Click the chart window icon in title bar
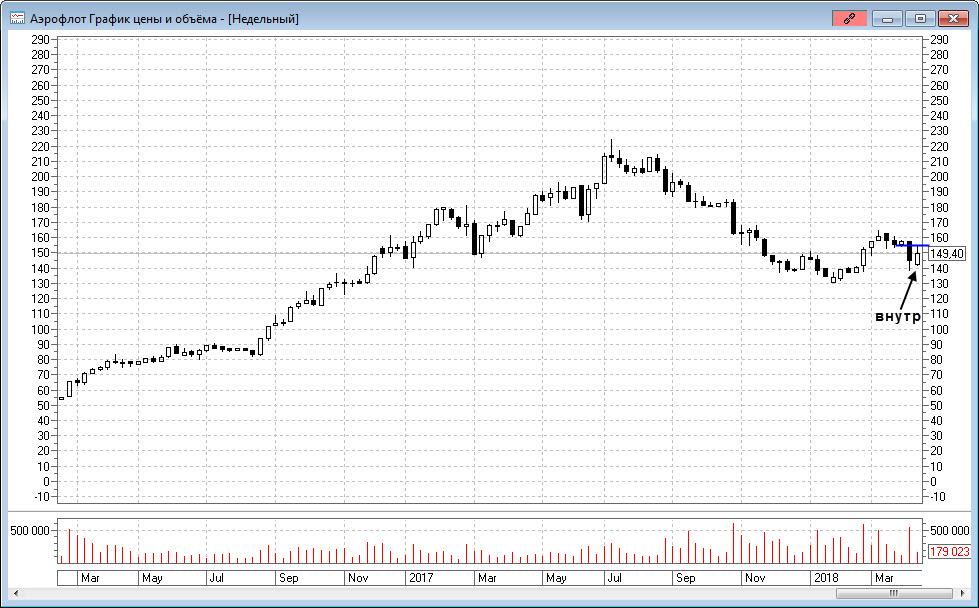 [x=17, y=18]
